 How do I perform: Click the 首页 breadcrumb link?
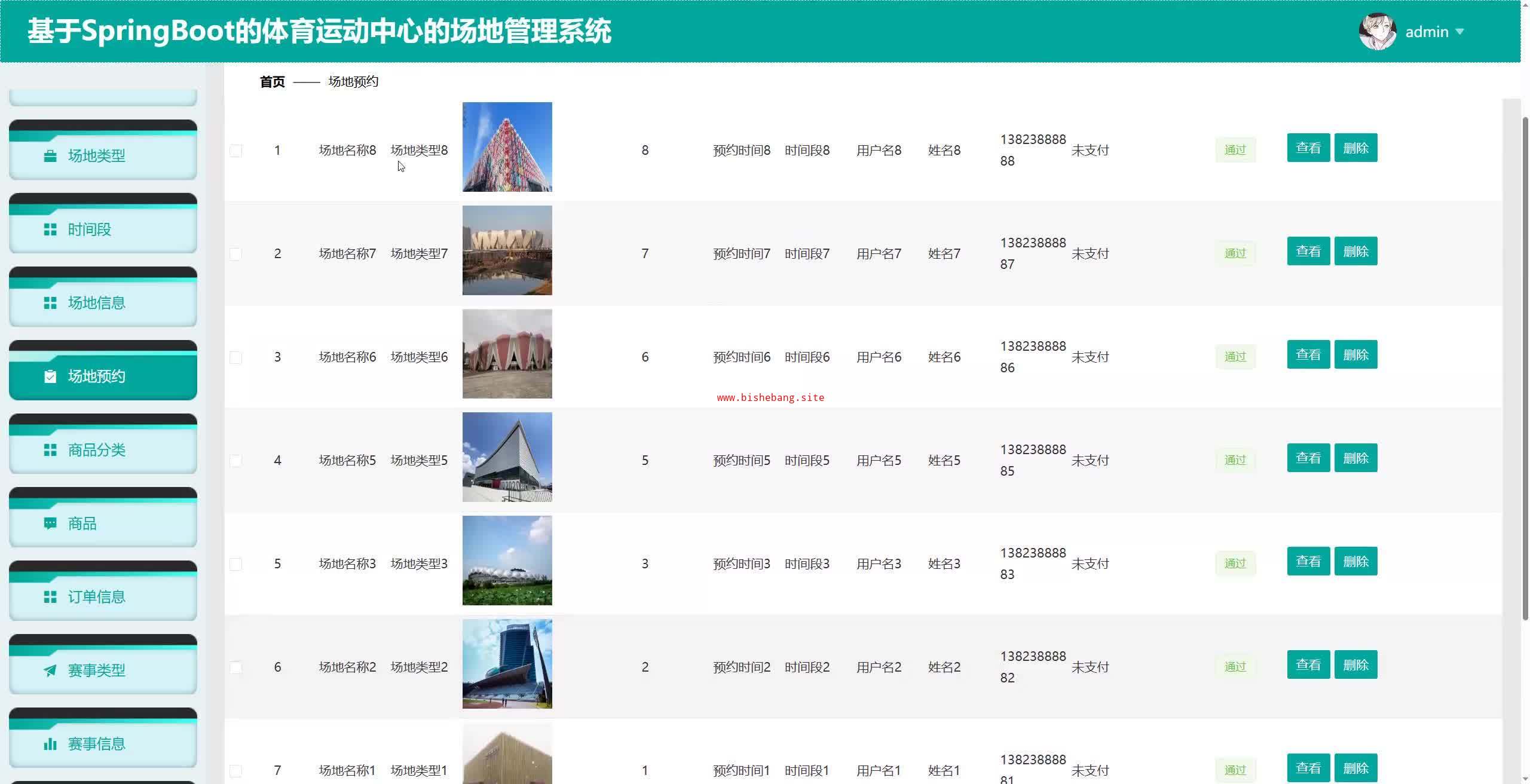[272, 82]
